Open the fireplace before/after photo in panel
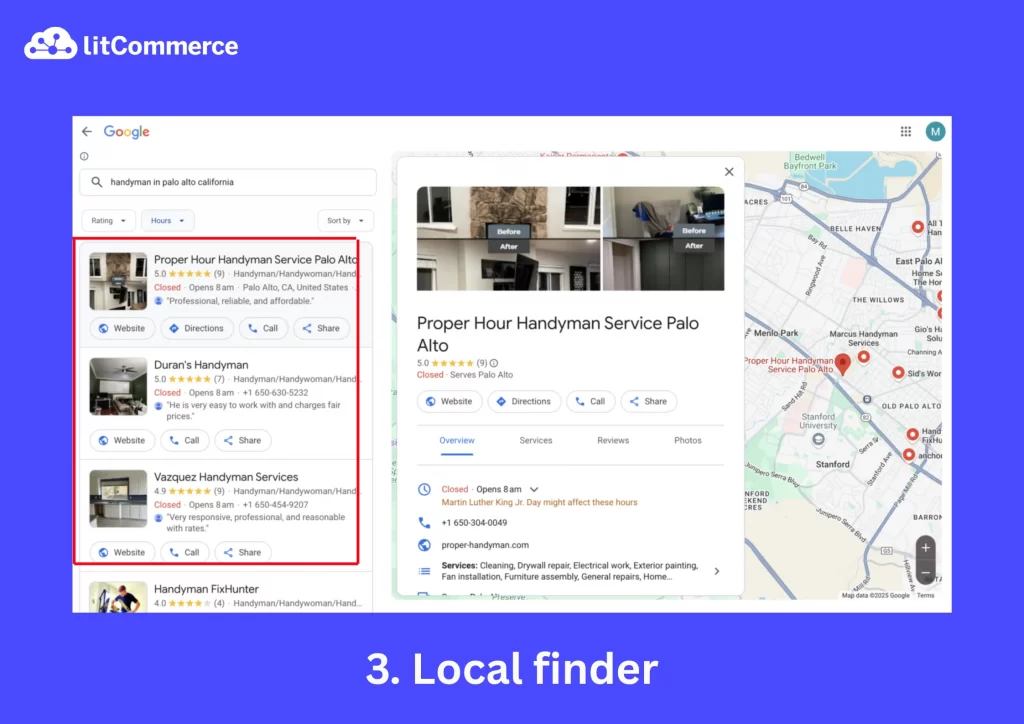 pos(508,239)
